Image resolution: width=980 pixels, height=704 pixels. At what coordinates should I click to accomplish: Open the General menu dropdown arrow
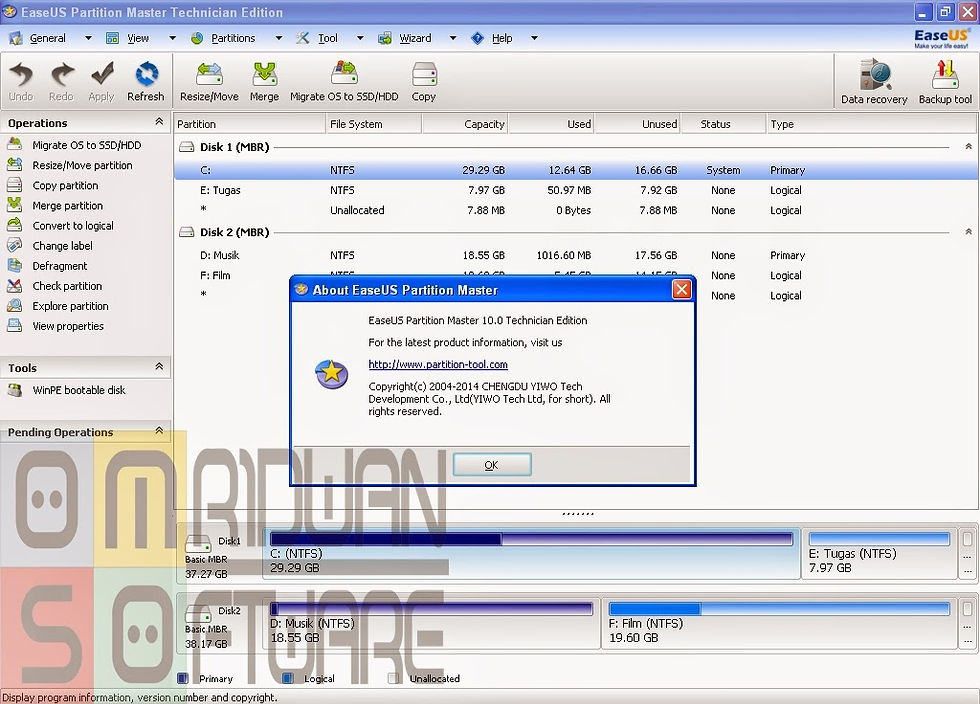click(88, 38)
